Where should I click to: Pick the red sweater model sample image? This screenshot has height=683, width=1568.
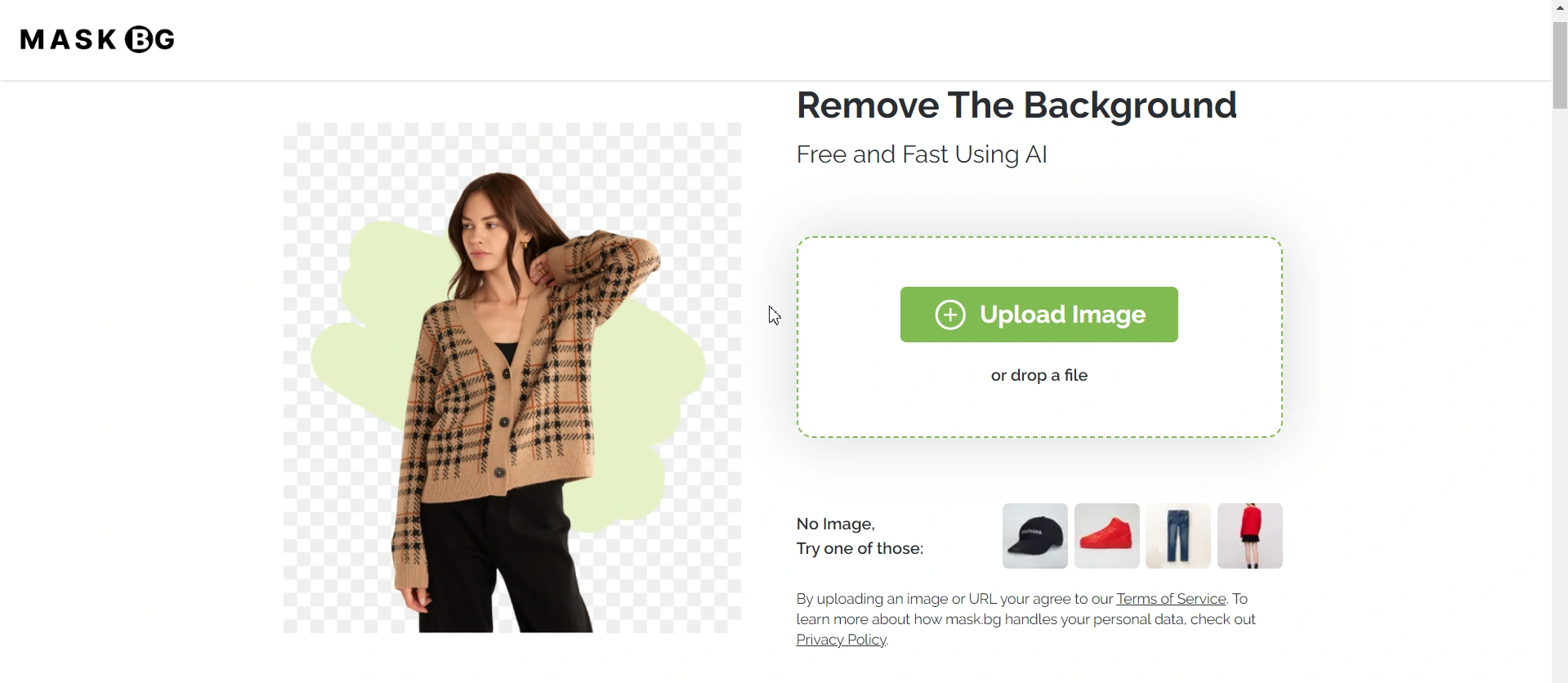click(1250, 536)
